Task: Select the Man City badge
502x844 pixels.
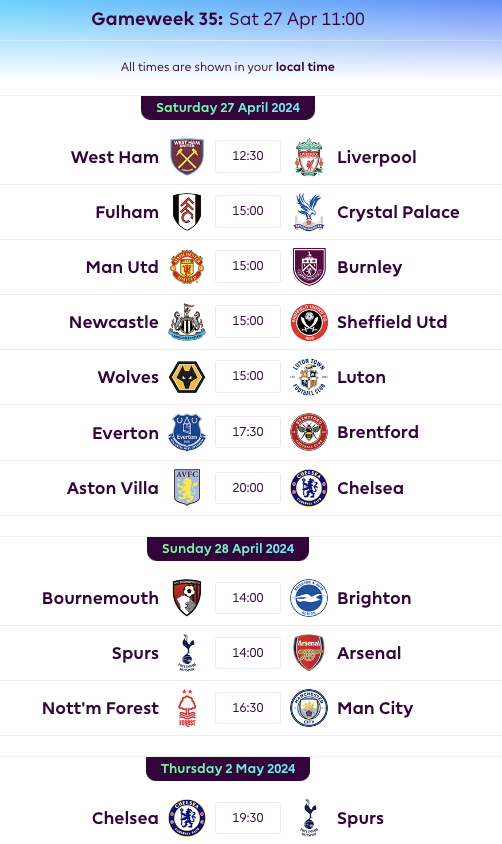Action: point(309,708)
